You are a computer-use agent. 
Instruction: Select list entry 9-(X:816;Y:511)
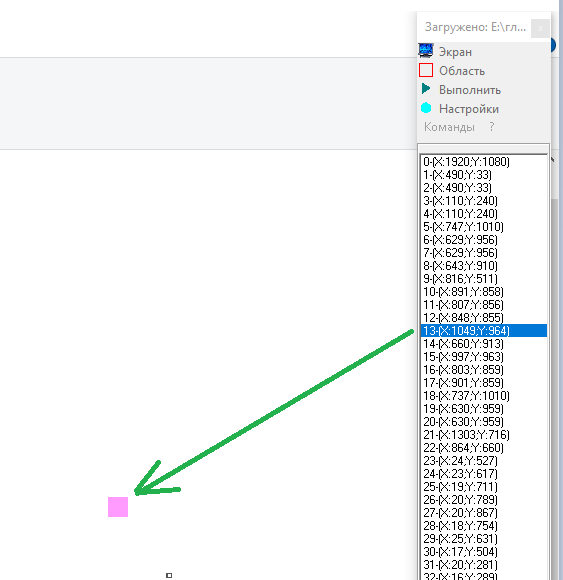click(483, 279)
